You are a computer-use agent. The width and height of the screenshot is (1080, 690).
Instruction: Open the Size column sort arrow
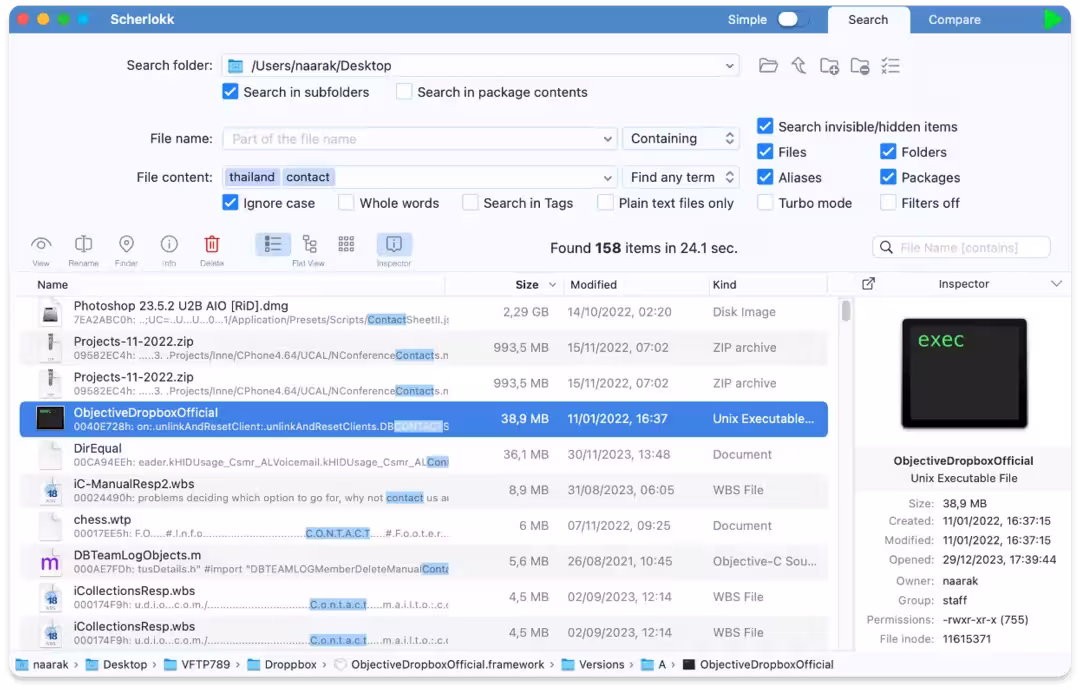[552, 284]
